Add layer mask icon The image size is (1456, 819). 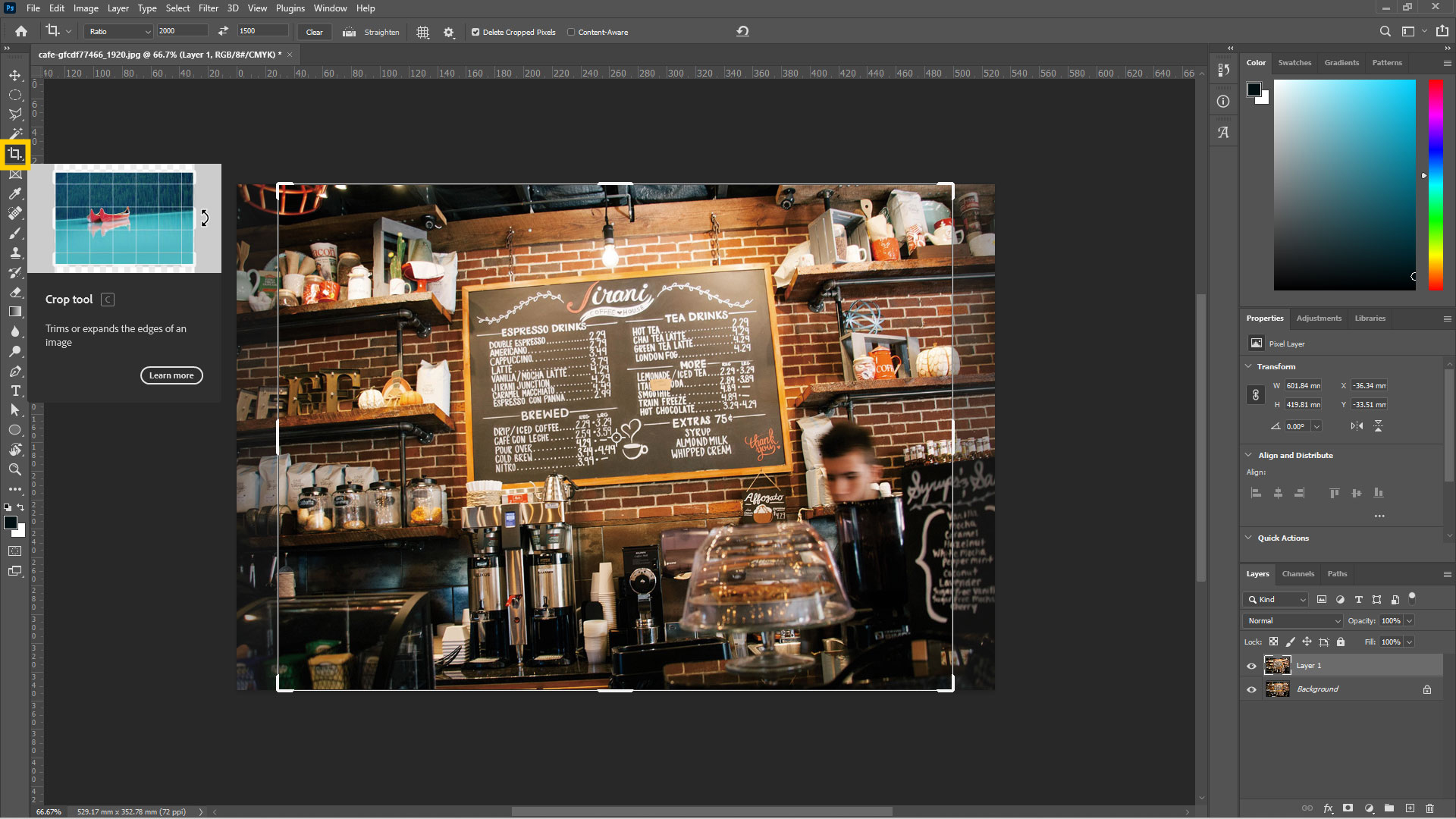pyautogui.click(x=1348, y=808)
